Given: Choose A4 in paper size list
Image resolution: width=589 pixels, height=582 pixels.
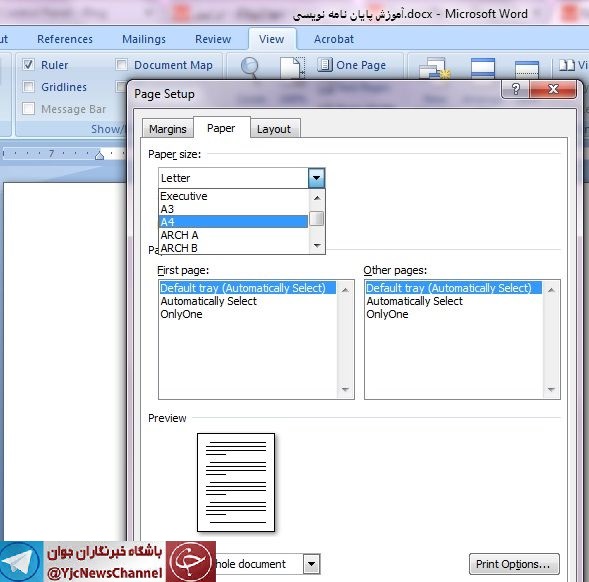Looking at the screenshot, I should pyautogui.click(x=233, y=222).
